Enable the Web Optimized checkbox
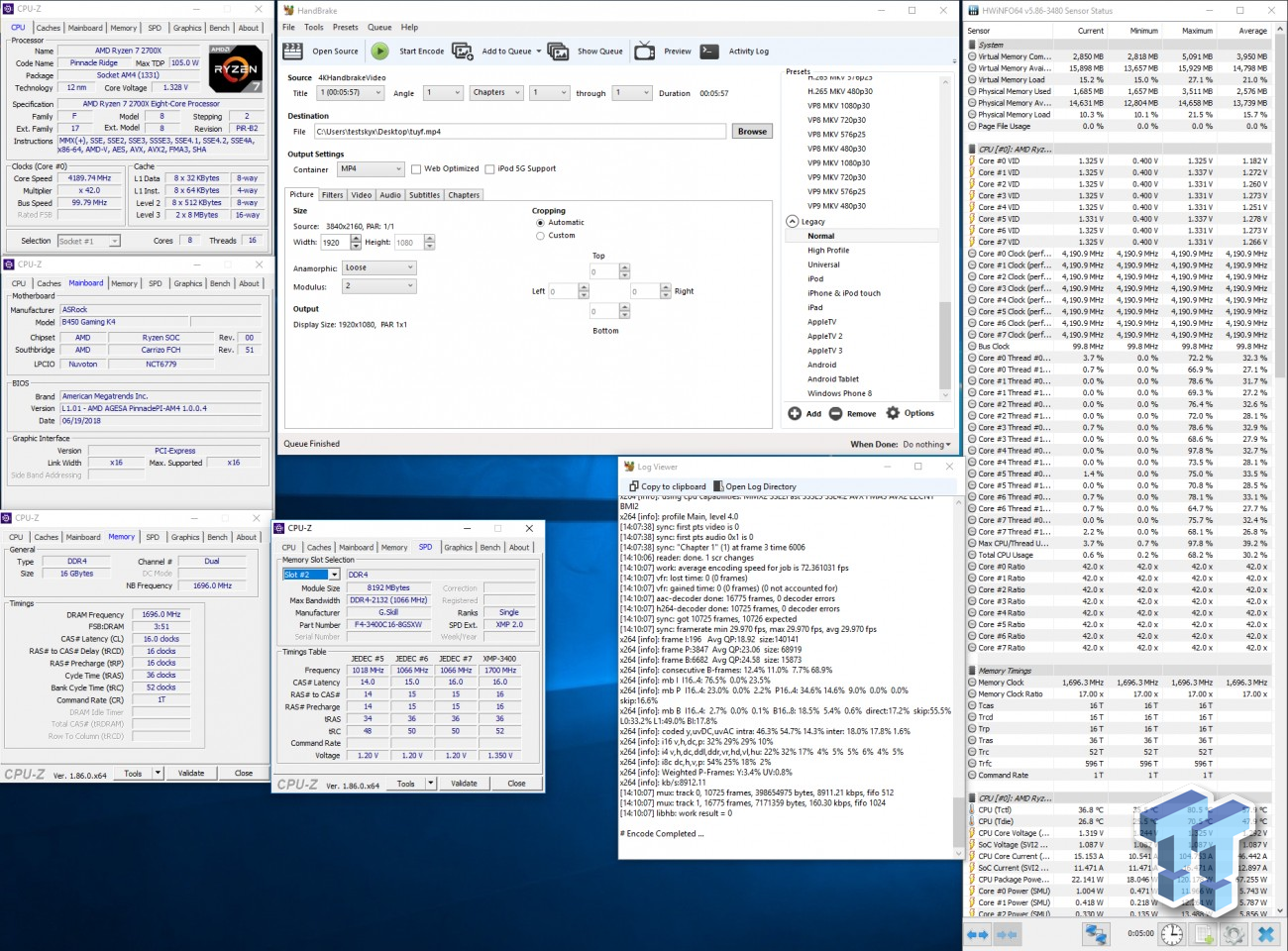1288x951 pixels. click(x=416, y=168)
